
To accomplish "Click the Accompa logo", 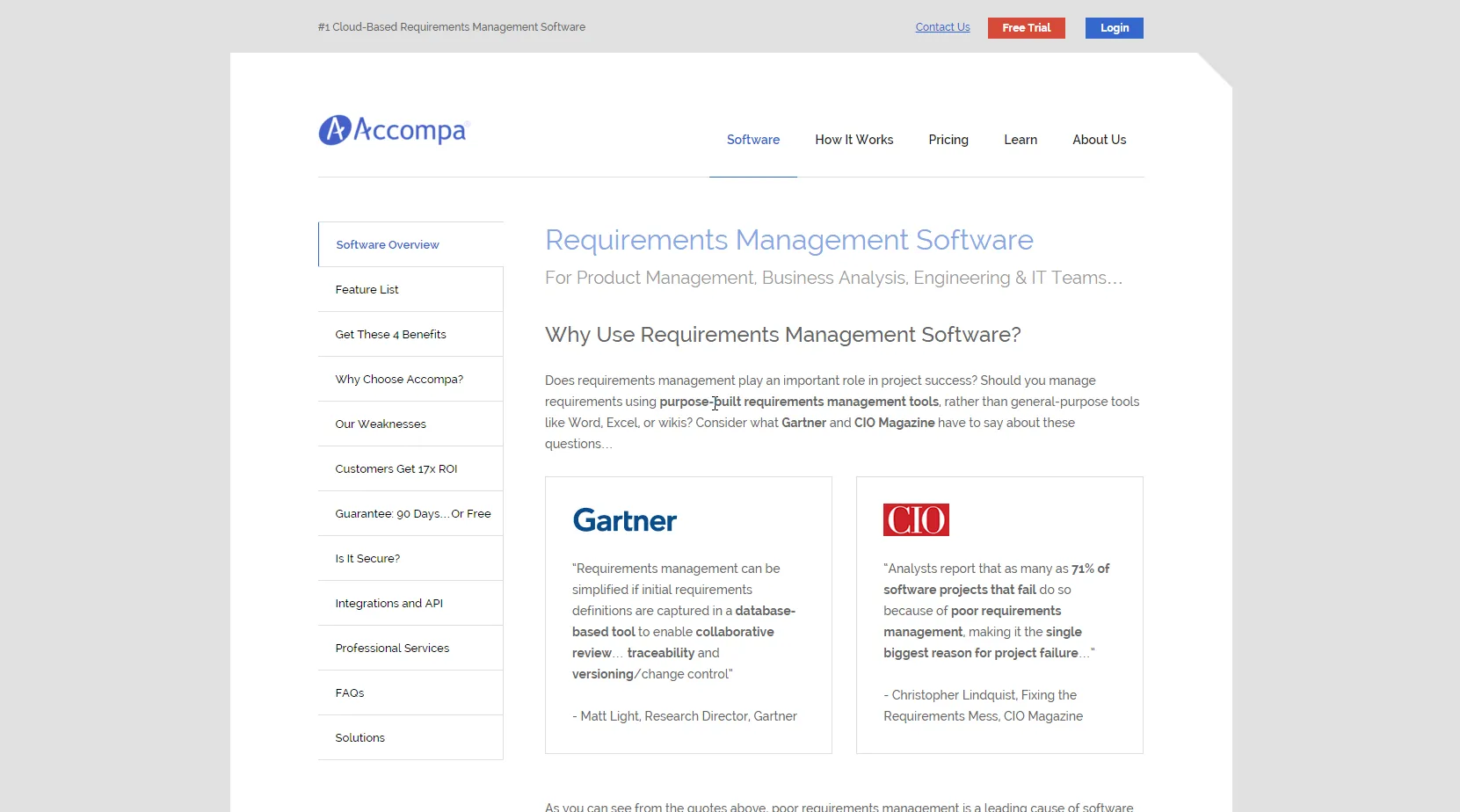I will [394, 130].
